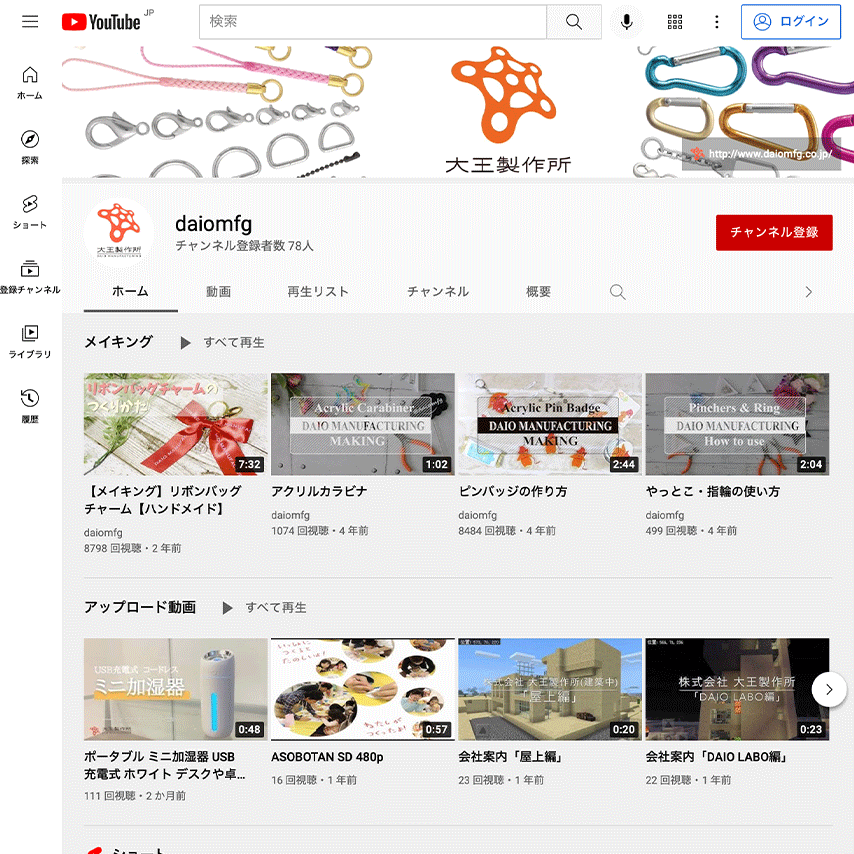Open title 会社案内「DAIO LABO編」
Image resolution: width=854 pixels, height=854 pixels.
[716, 757]
